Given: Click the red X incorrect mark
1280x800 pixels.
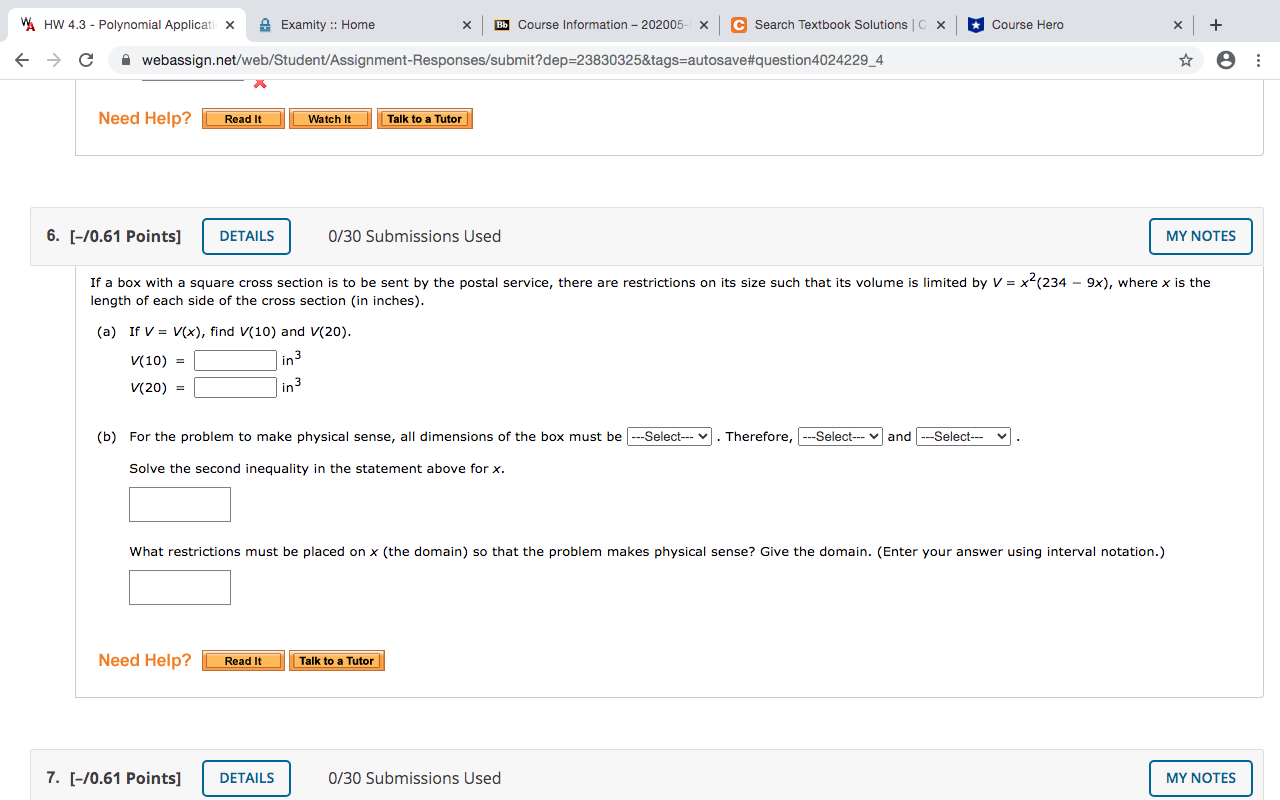Looking at the screenshot, I should point(259,84).
